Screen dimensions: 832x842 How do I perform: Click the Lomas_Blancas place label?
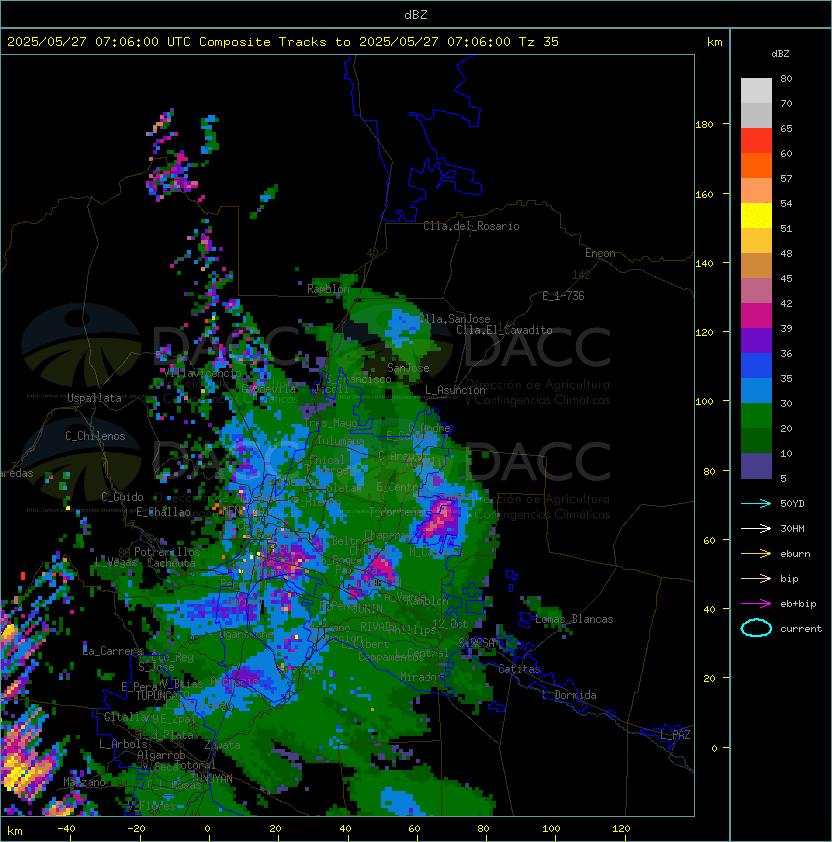pyautogui.click(x=574, y=619)
